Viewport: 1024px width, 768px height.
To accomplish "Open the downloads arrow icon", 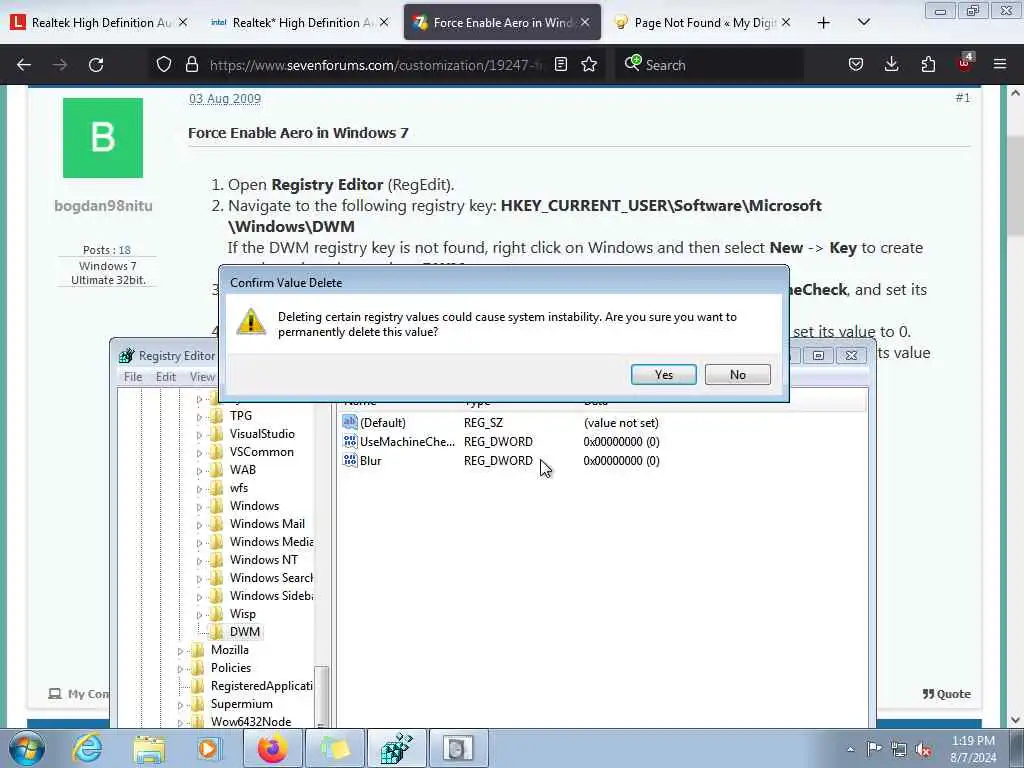I will pyautogui.click(x=891, y=64).
